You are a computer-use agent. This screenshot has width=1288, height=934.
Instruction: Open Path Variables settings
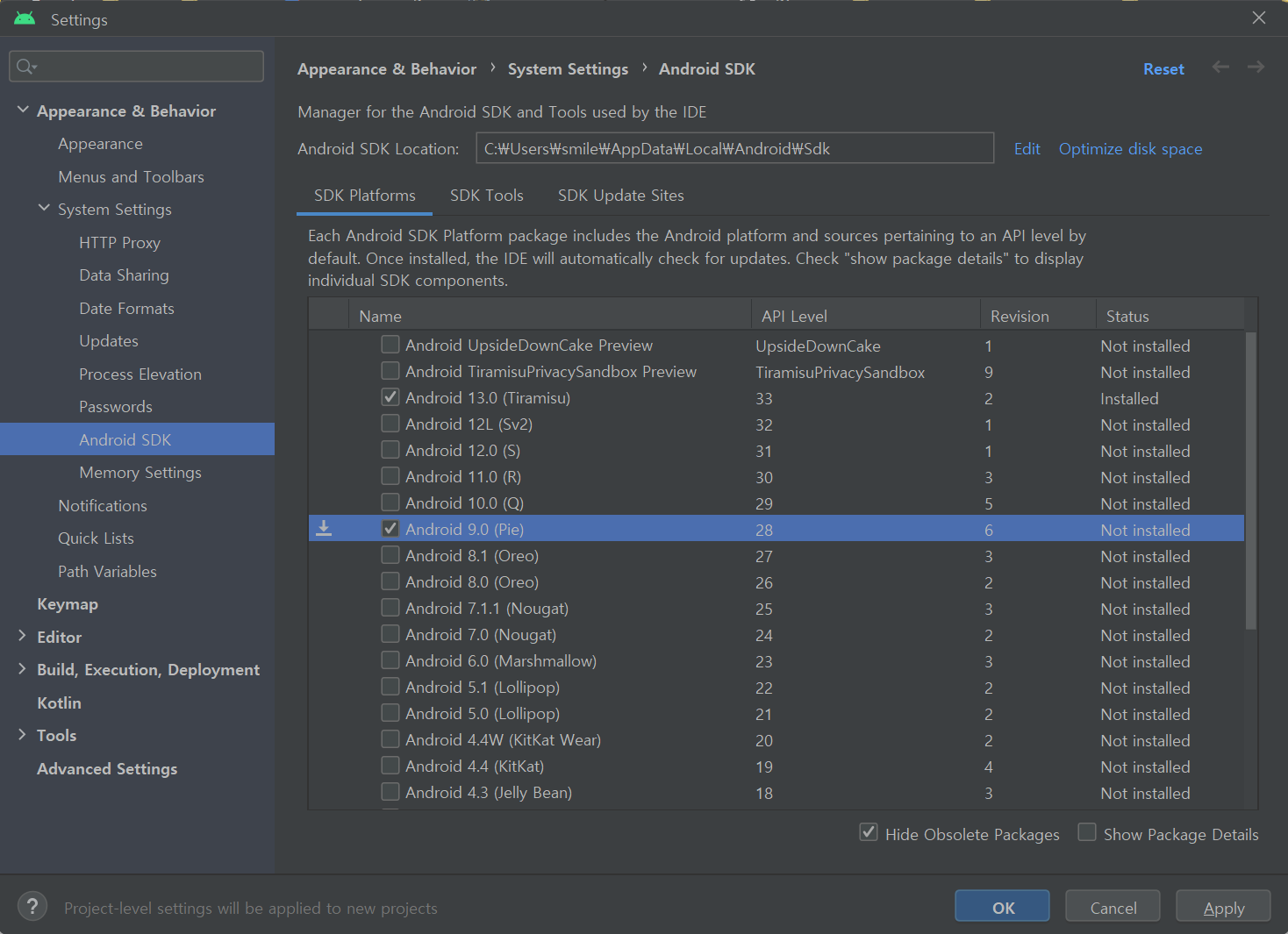click(x=107, y=571)
